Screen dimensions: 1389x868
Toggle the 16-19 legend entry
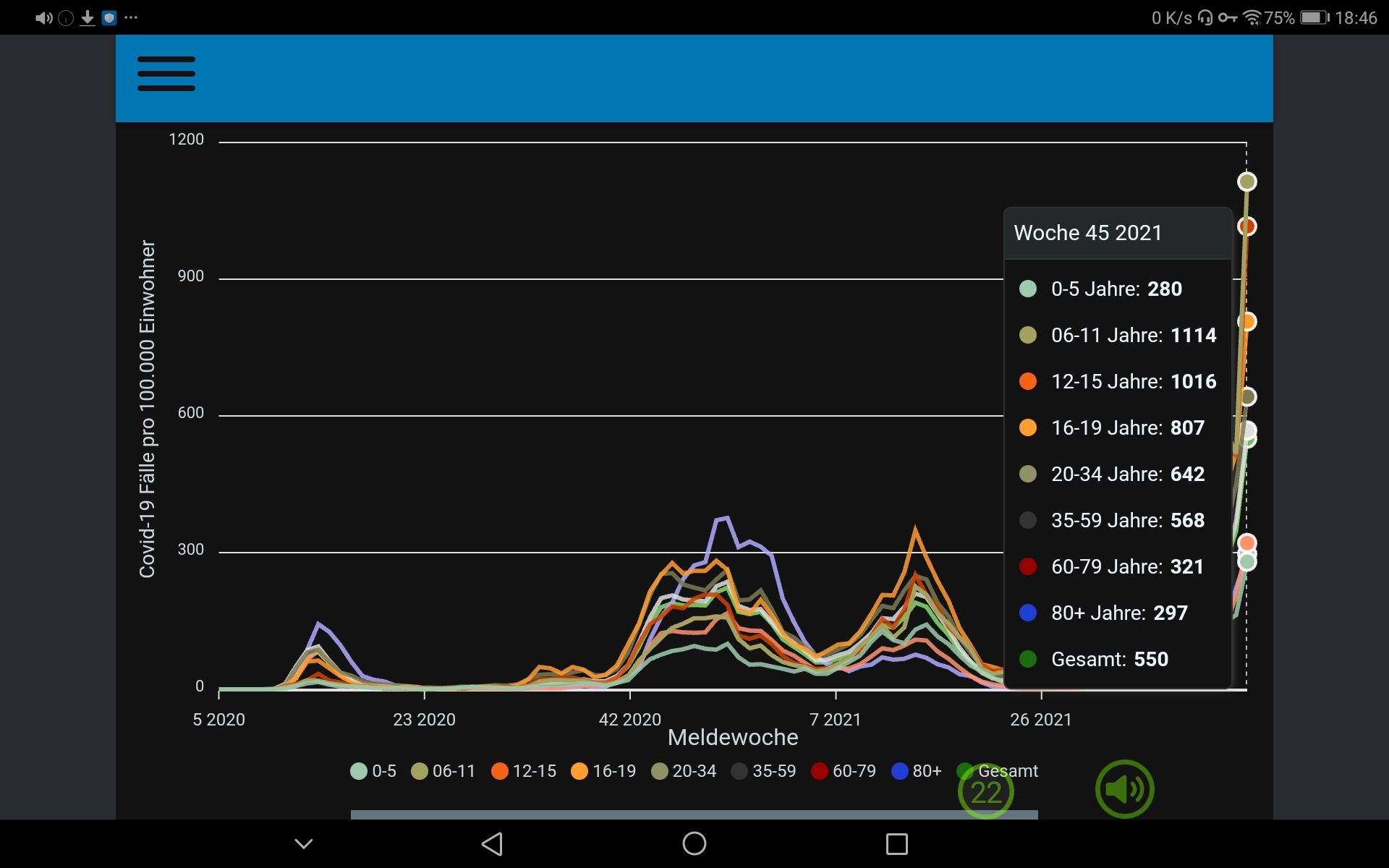[x=603, y=771]
